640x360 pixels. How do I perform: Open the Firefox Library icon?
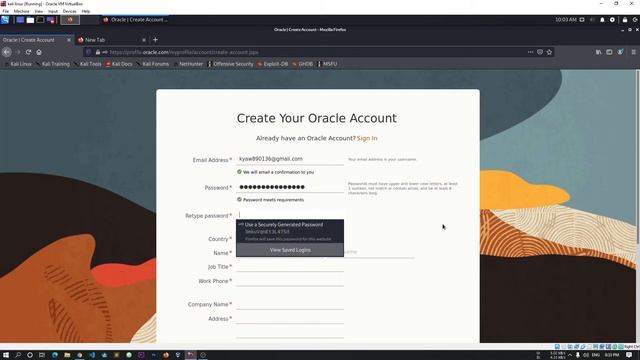598,52
